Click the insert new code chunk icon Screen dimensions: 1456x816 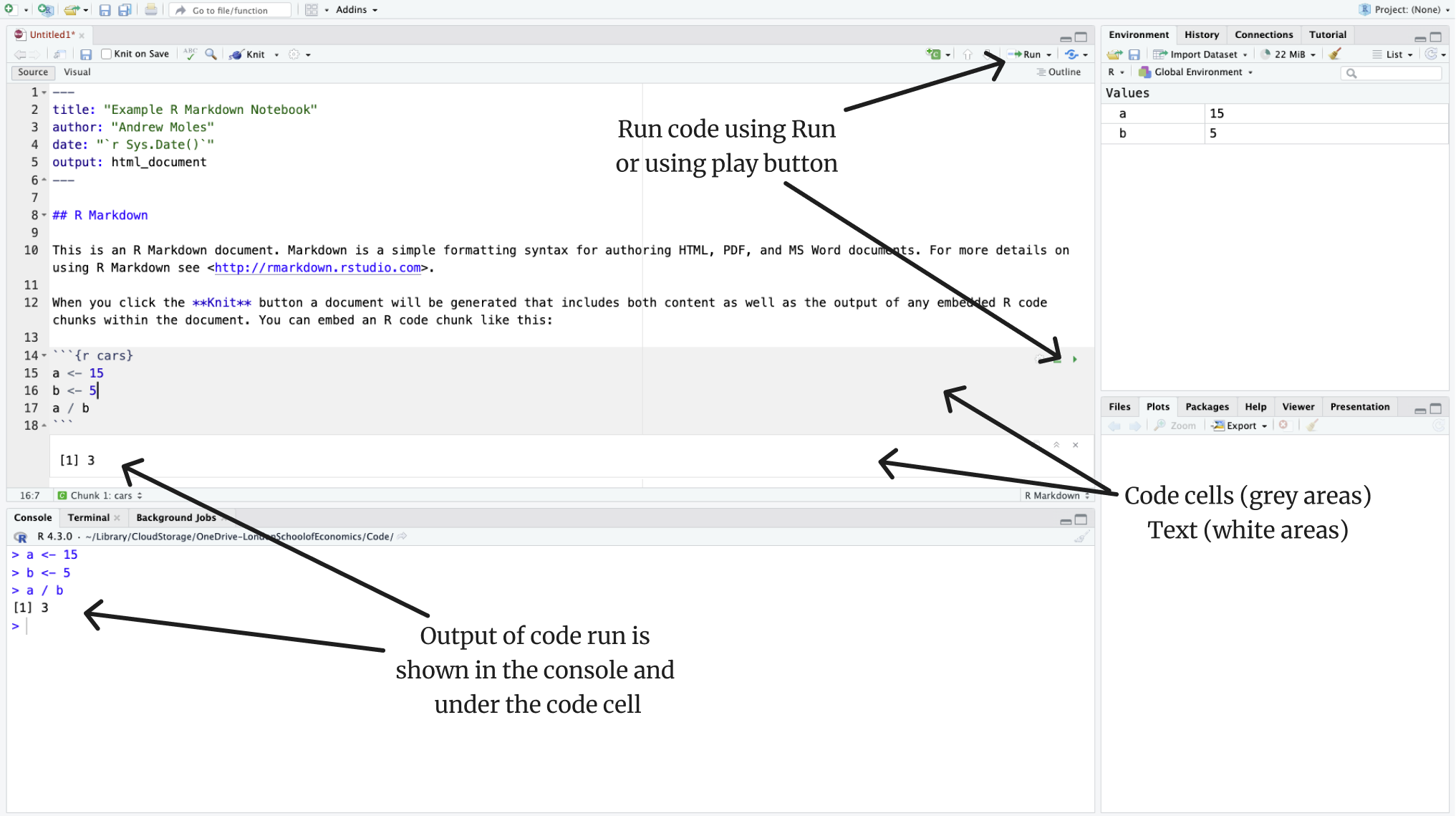[933, 54]
